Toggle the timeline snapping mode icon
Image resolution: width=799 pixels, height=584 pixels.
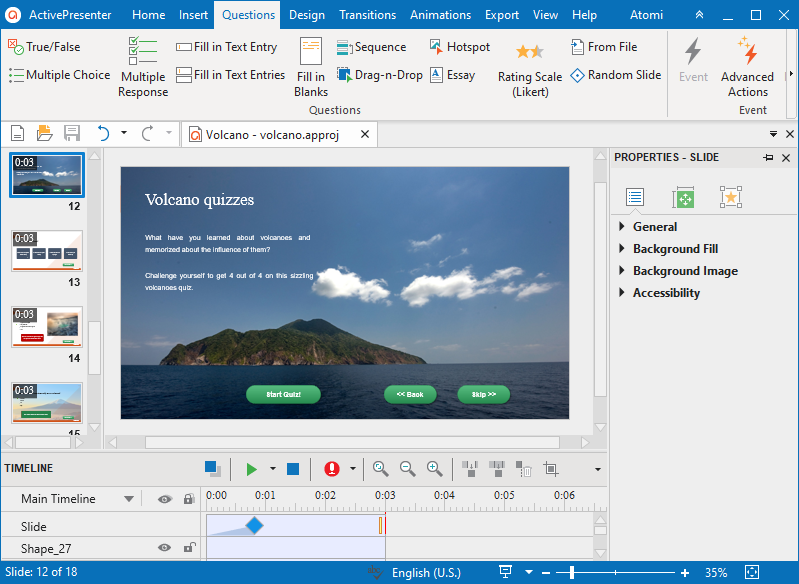point(212,469)
